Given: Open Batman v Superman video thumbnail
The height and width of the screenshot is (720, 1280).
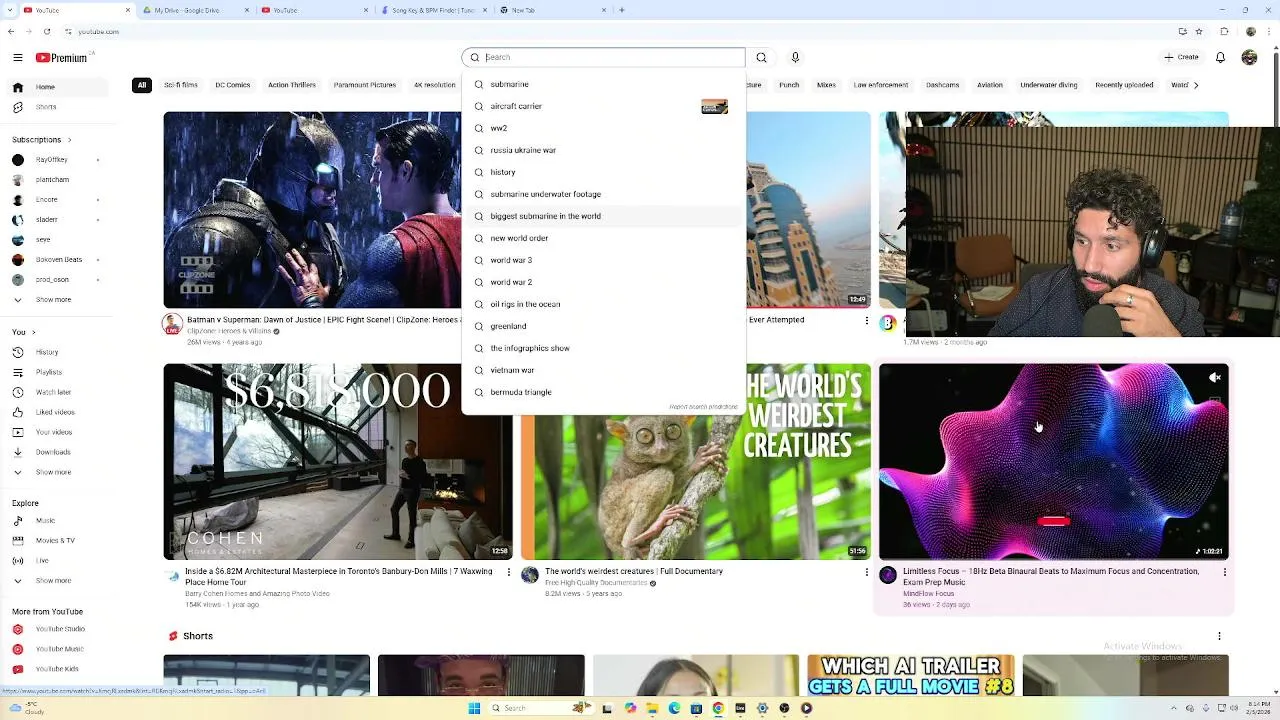Looking at the screenshot, I should (312, 210).
